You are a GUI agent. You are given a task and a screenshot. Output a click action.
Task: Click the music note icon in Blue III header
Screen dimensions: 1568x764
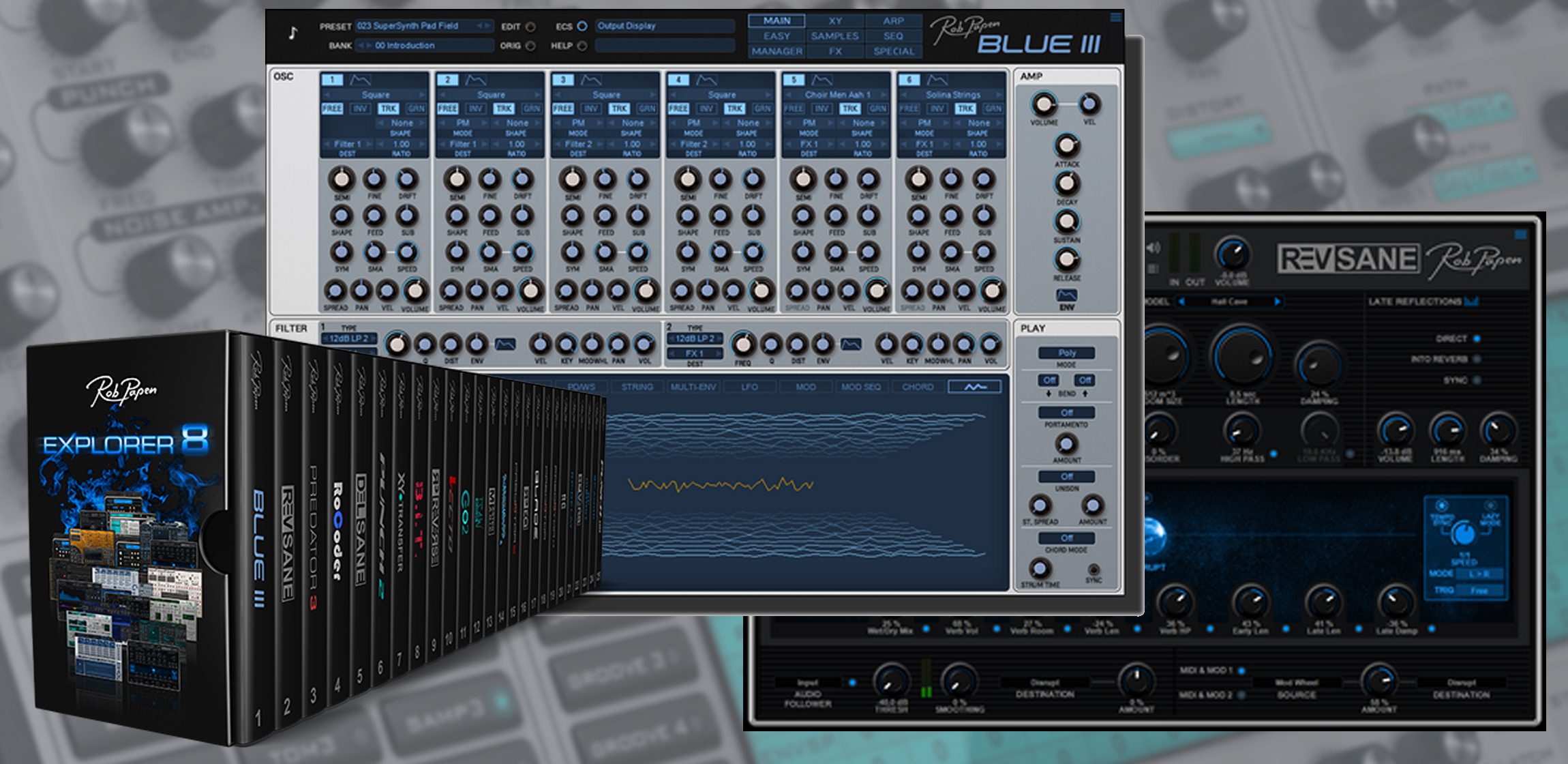pos(293,33)
